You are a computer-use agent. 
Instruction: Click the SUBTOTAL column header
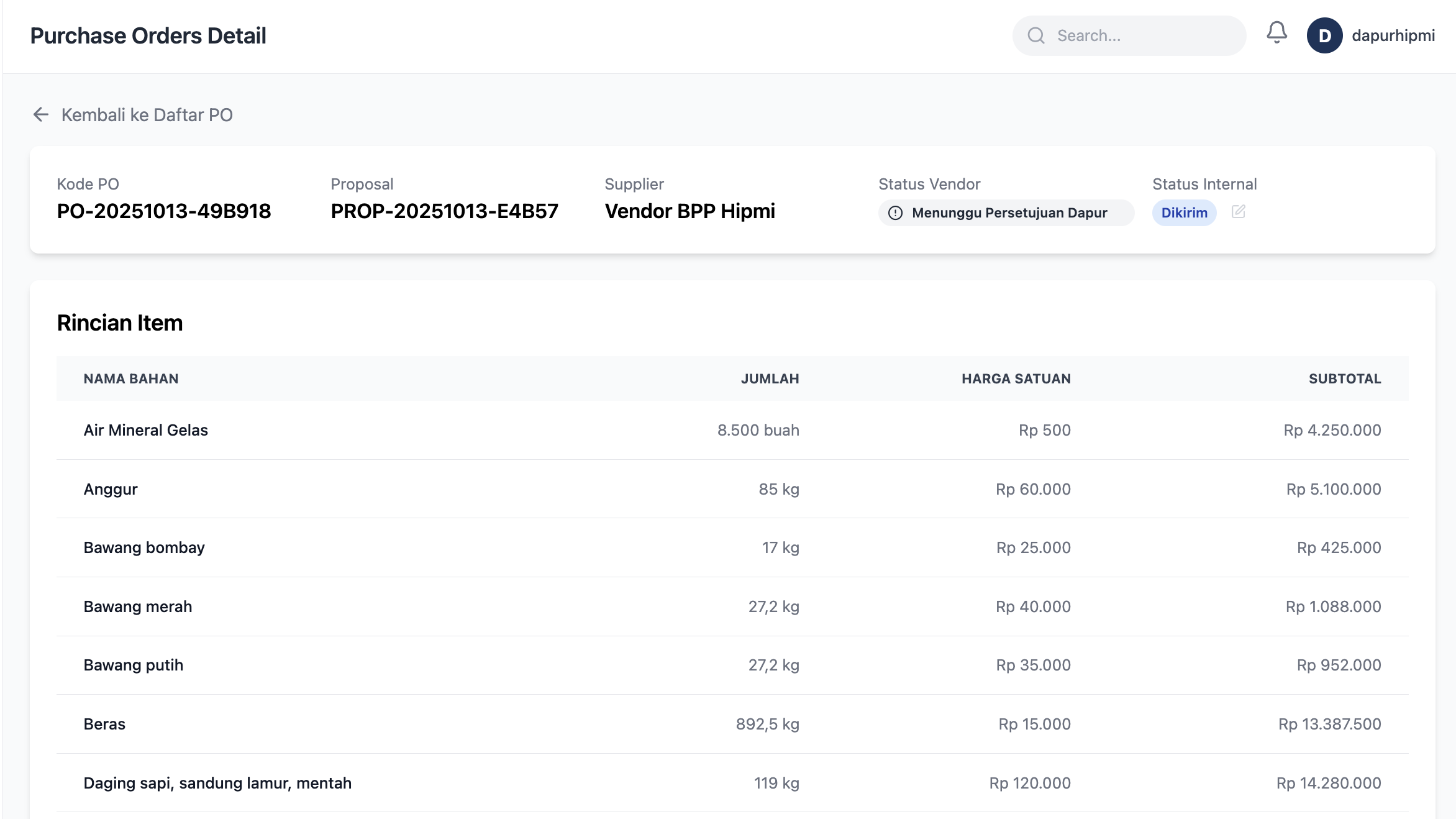click(1344, 378)
